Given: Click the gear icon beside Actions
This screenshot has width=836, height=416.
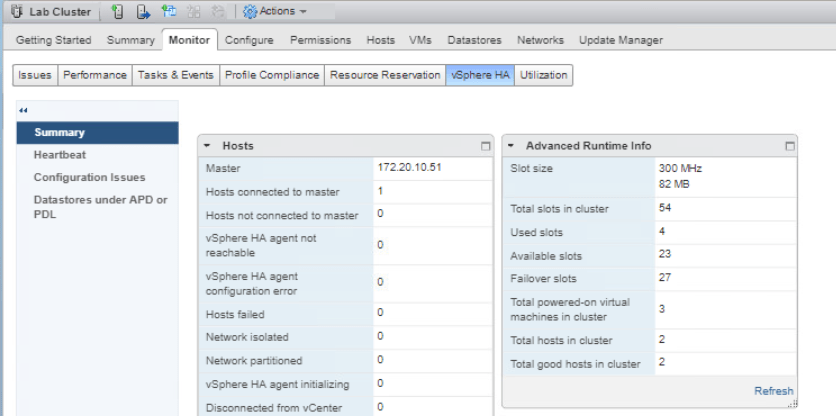Looking at the screenshot, I should 249,12.
